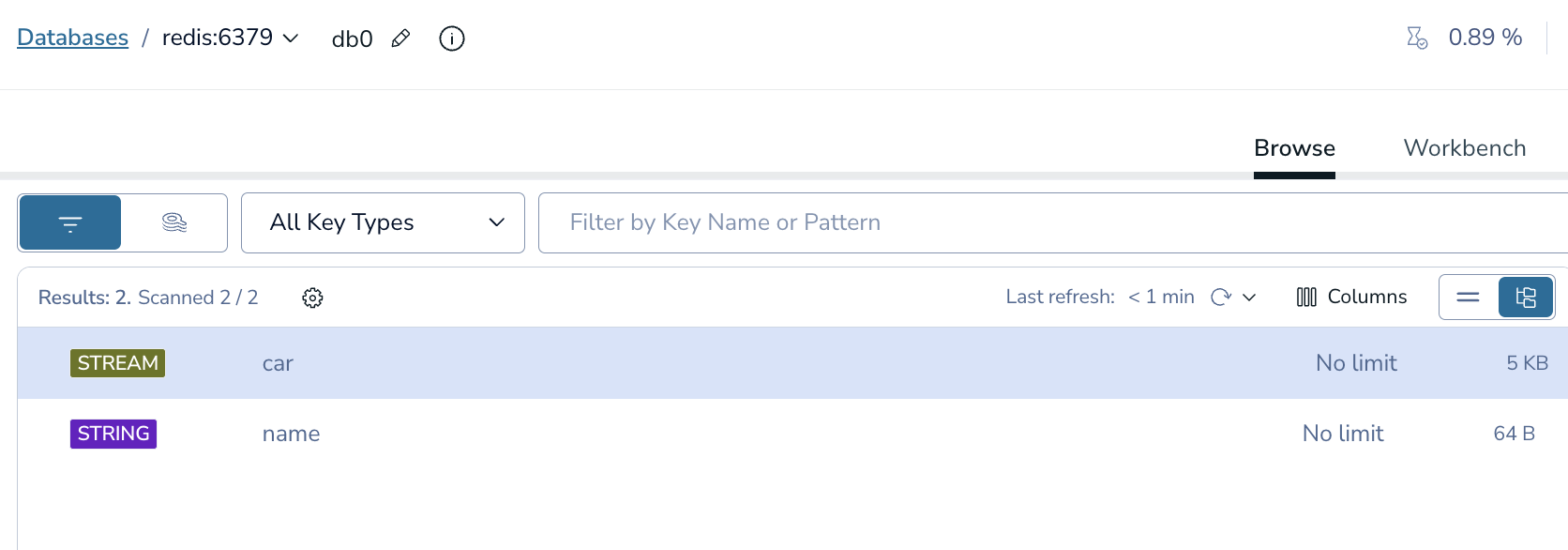Click the CPU usage percentage icon
The width and height of the screenshot is (1568, 550).
point(1416,38)
